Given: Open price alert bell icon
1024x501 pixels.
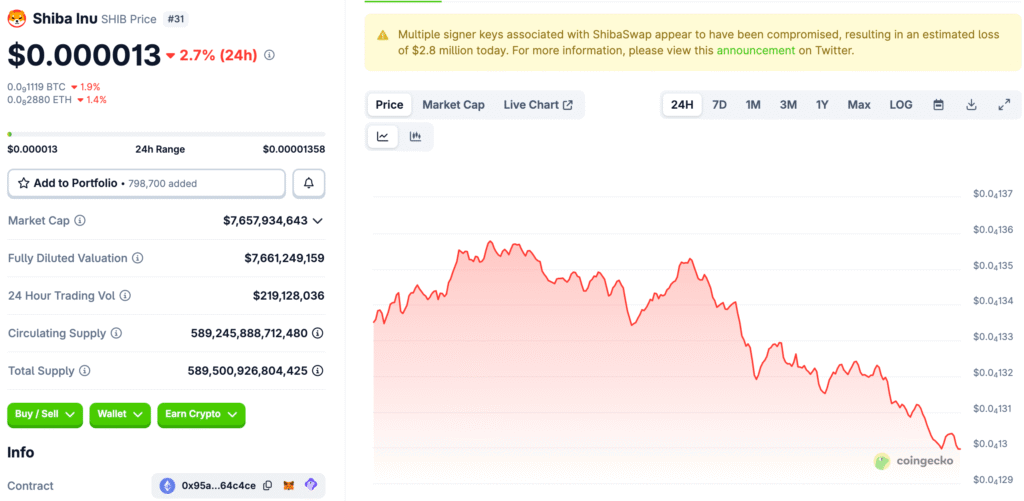Looking at the screenshot, I should tap(309, 184).
